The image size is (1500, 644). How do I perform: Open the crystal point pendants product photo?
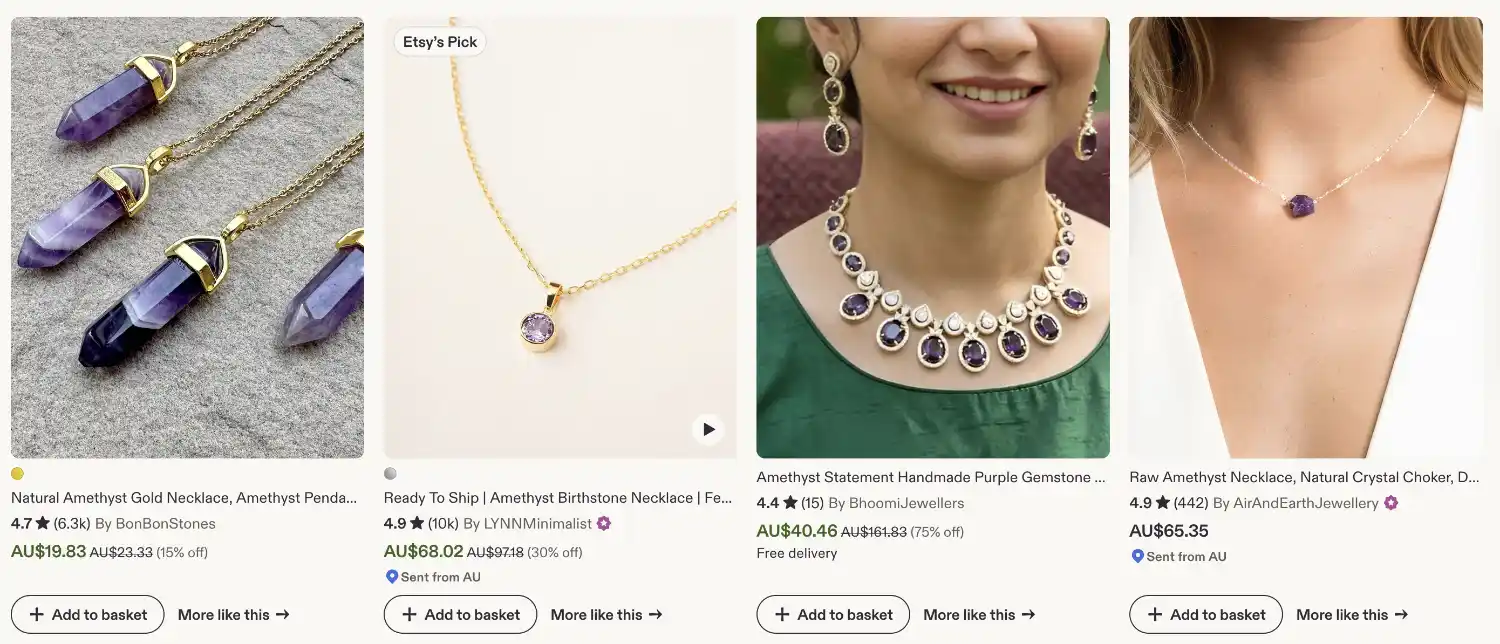(x=187, y=238)
